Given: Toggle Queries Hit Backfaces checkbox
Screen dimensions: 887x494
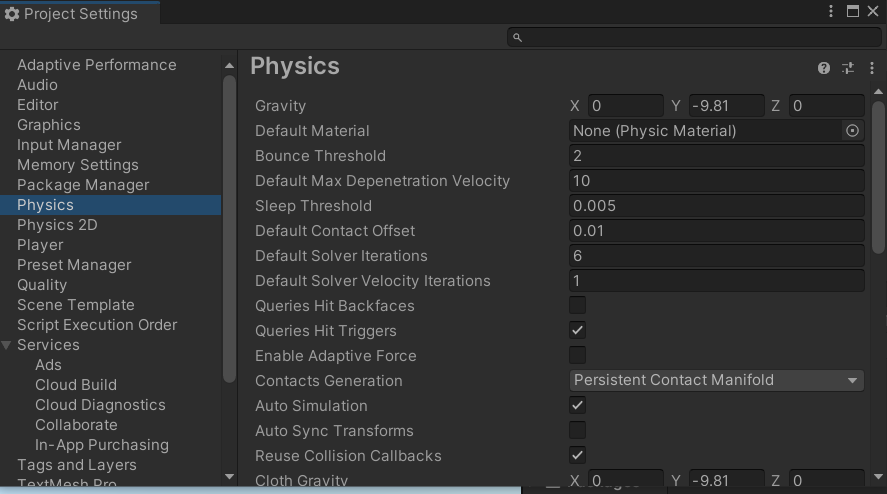Looking at the screenshot, I should (578, 306).
